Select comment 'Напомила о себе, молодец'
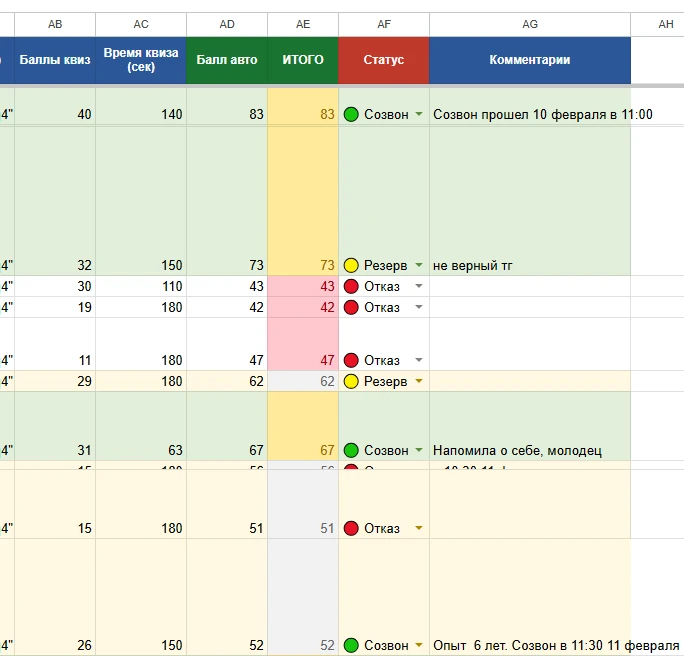The height and width of the screenshot is (656, 684). (517, 450)
